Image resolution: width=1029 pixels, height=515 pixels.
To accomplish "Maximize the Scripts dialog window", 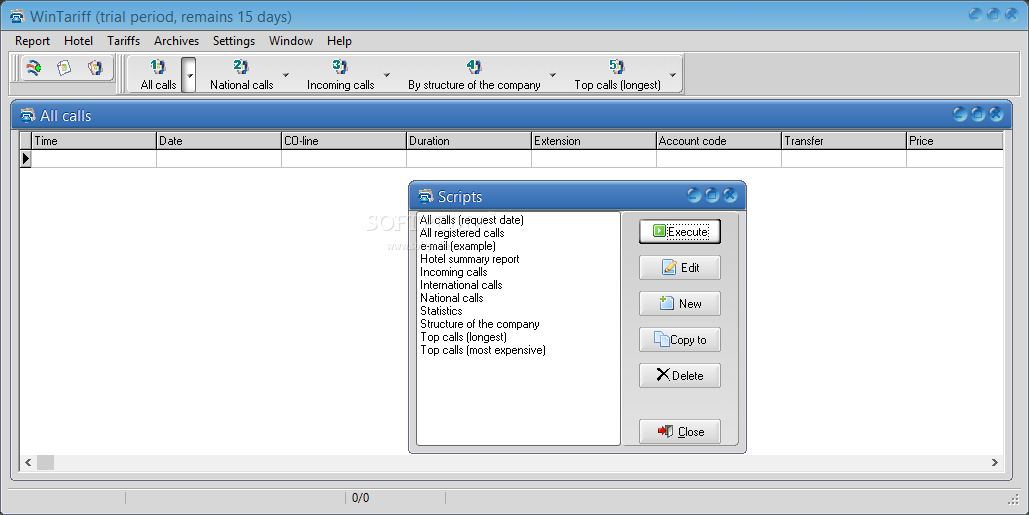I will (712, 195).
